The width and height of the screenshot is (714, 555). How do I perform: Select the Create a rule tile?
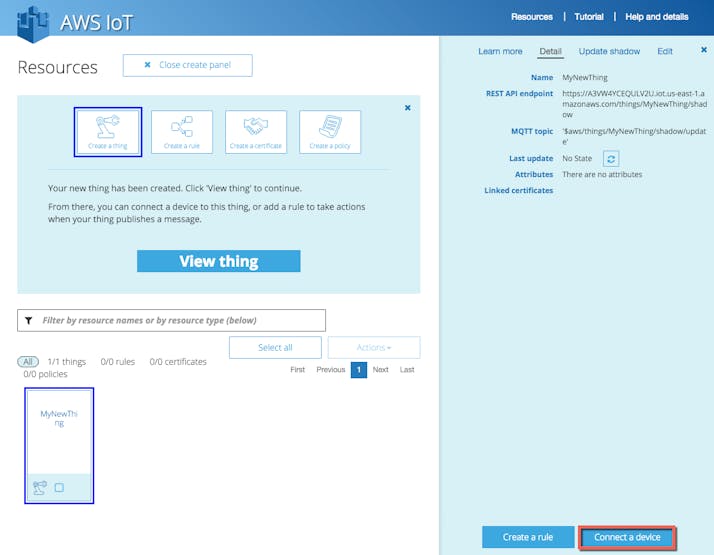click(182, 132)
